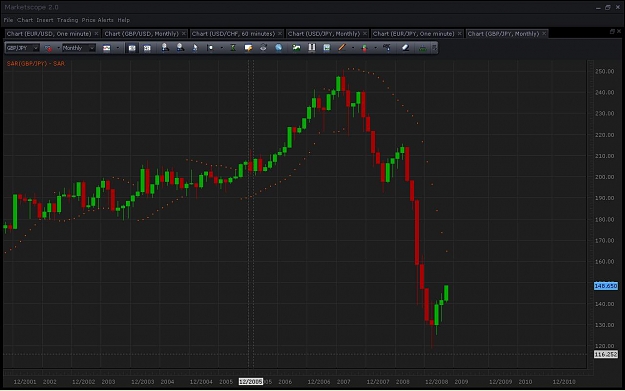
Task: Expand the chart type dropdown arrow
Action: pyautogui.click(x=117, y=48)
